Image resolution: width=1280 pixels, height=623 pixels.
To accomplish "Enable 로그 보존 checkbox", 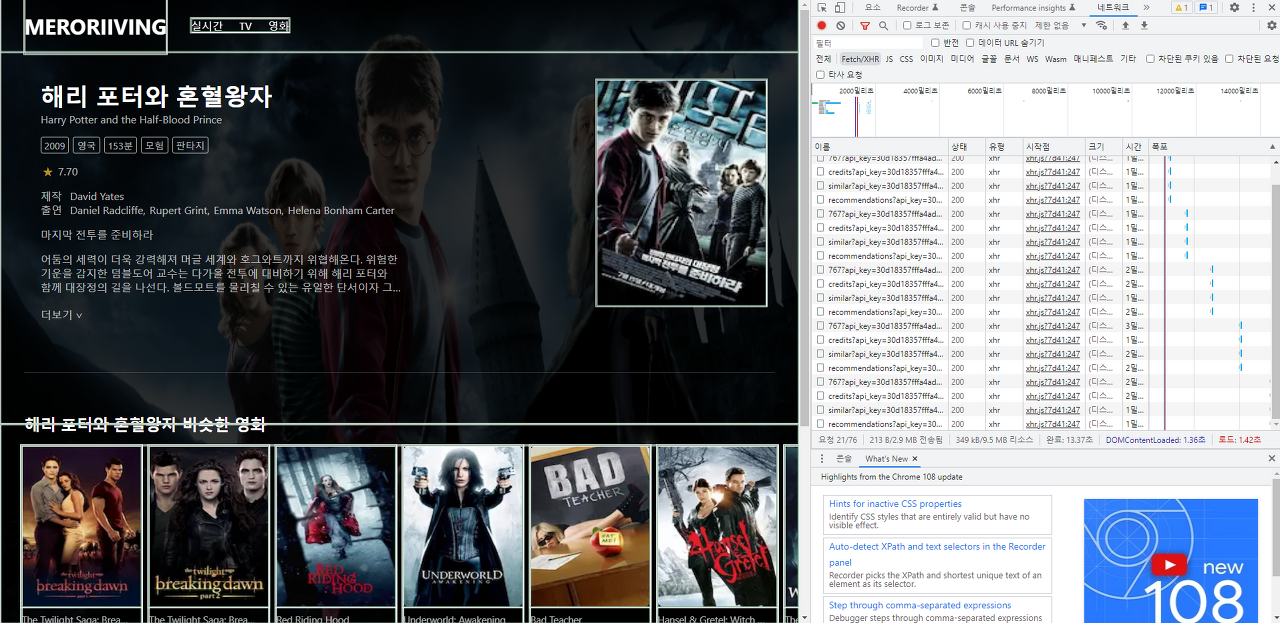I will (x=908, y=25).
